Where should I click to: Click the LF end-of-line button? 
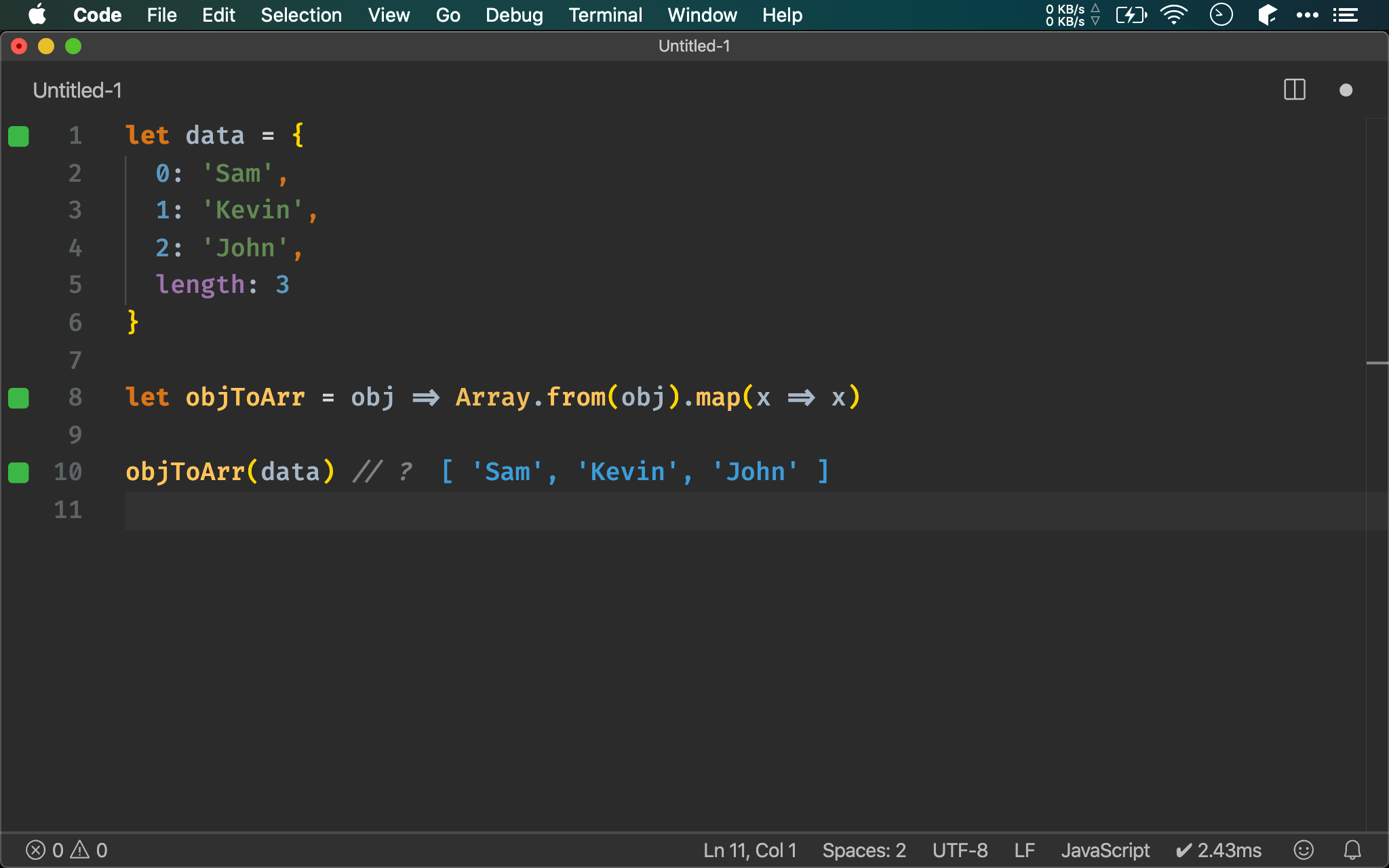[x=1024, y=850]
